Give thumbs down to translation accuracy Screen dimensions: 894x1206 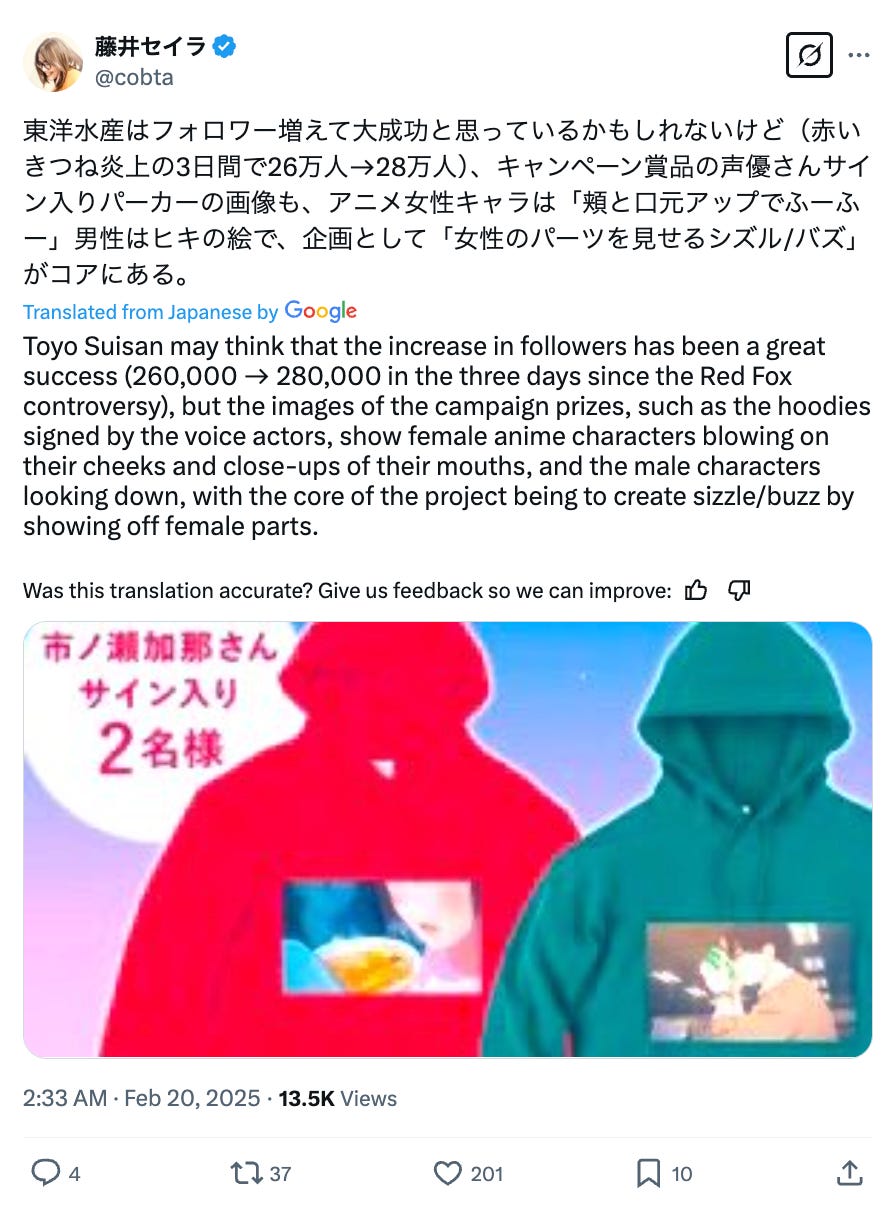[x=739, y=591]
